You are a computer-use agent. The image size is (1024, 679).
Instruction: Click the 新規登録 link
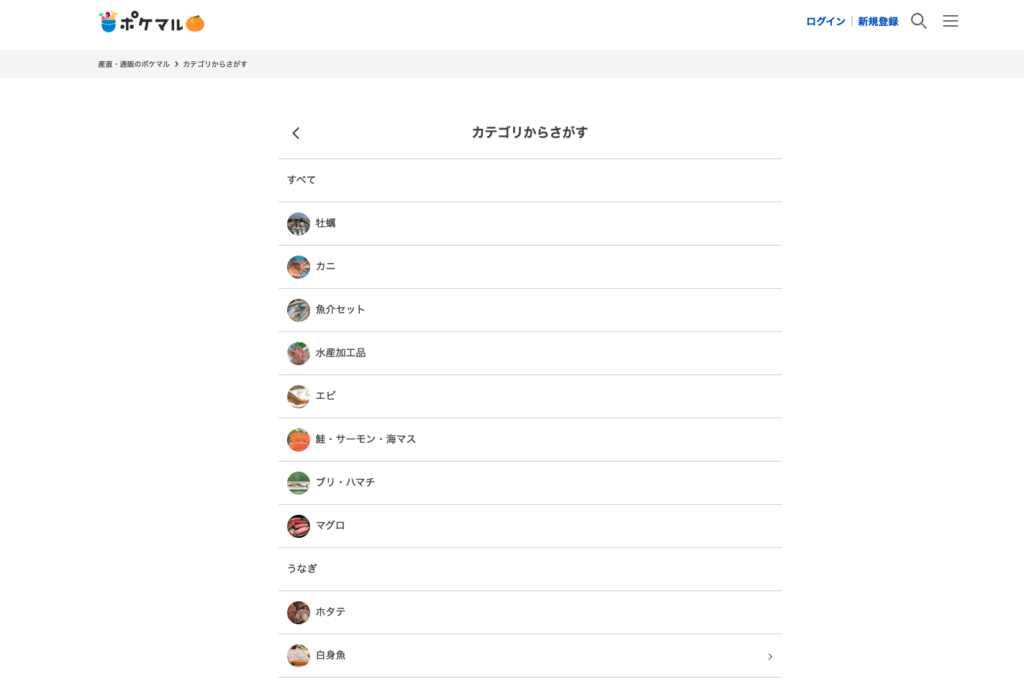877,21
